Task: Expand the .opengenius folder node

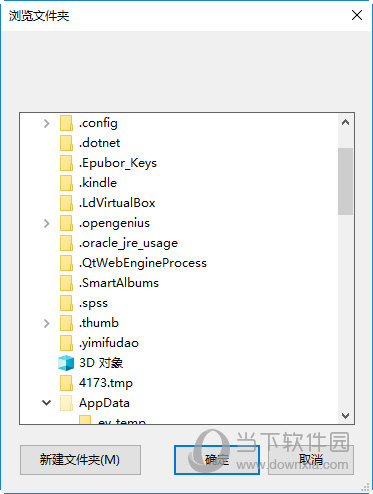Action: (x=47, y=223)
